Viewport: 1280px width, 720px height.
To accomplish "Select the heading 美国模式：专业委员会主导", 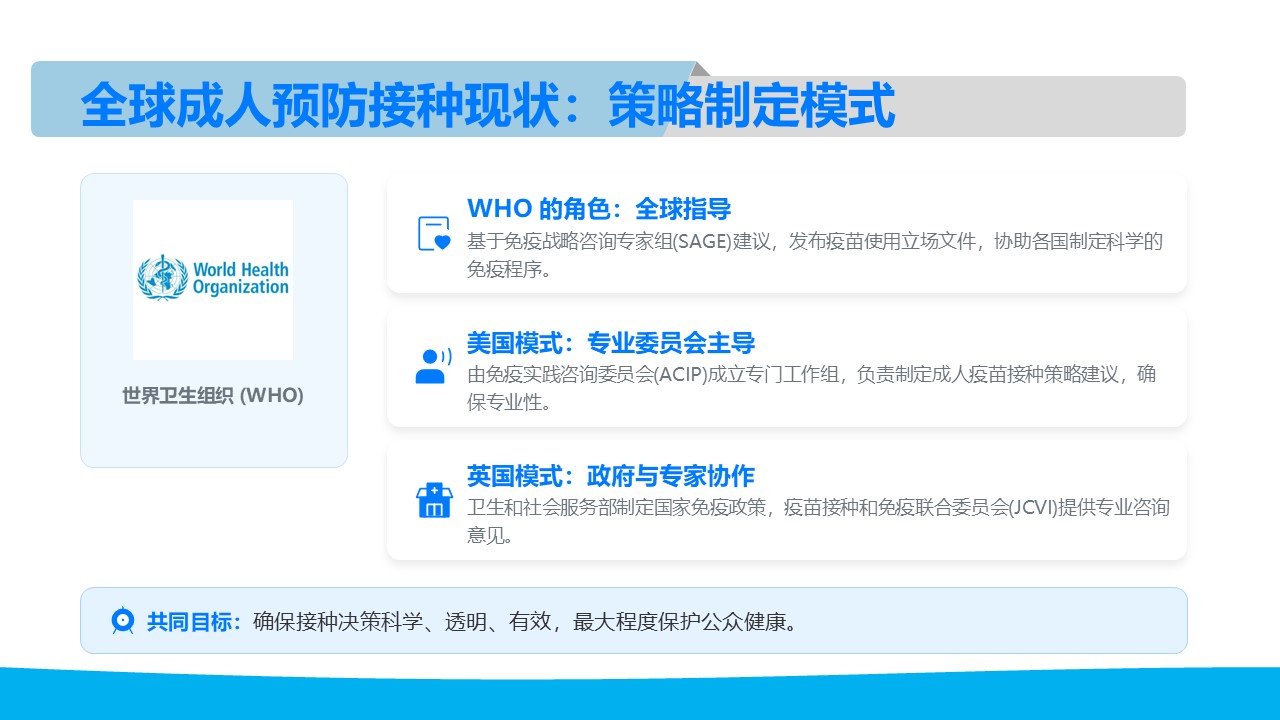I will coord(610,343).
